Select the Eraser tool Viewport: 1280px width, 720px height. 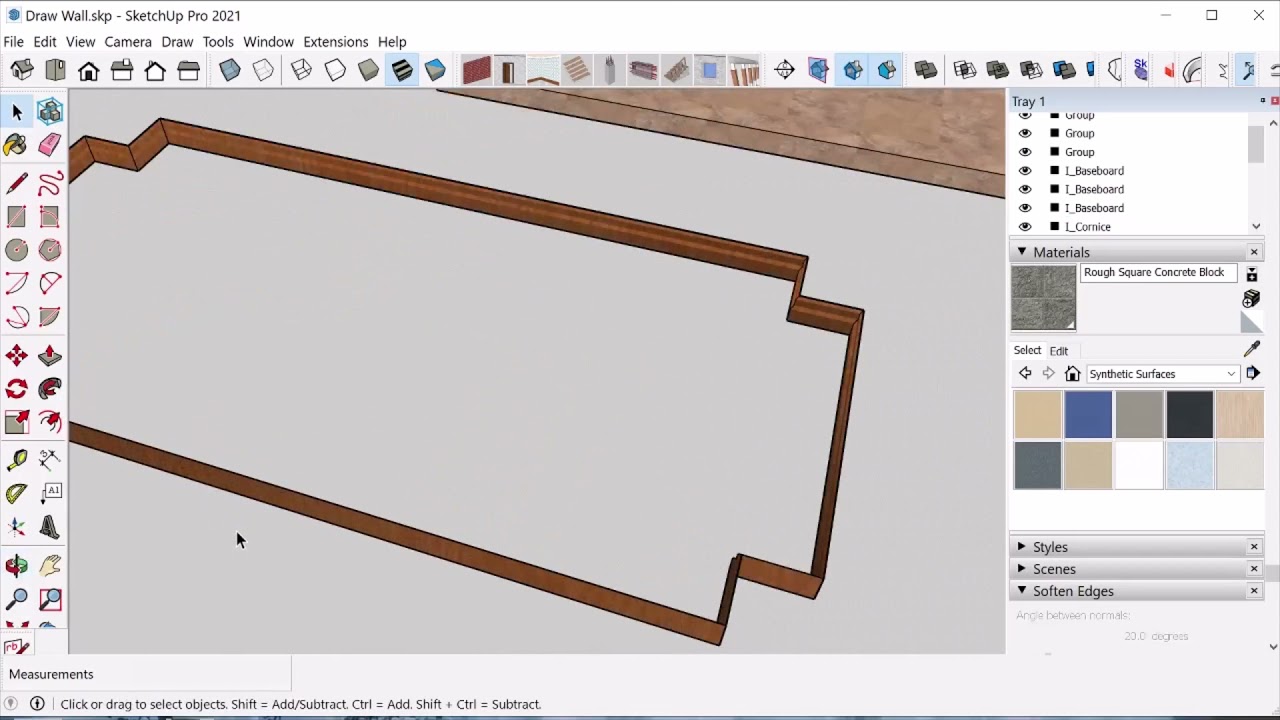(49, 145)
